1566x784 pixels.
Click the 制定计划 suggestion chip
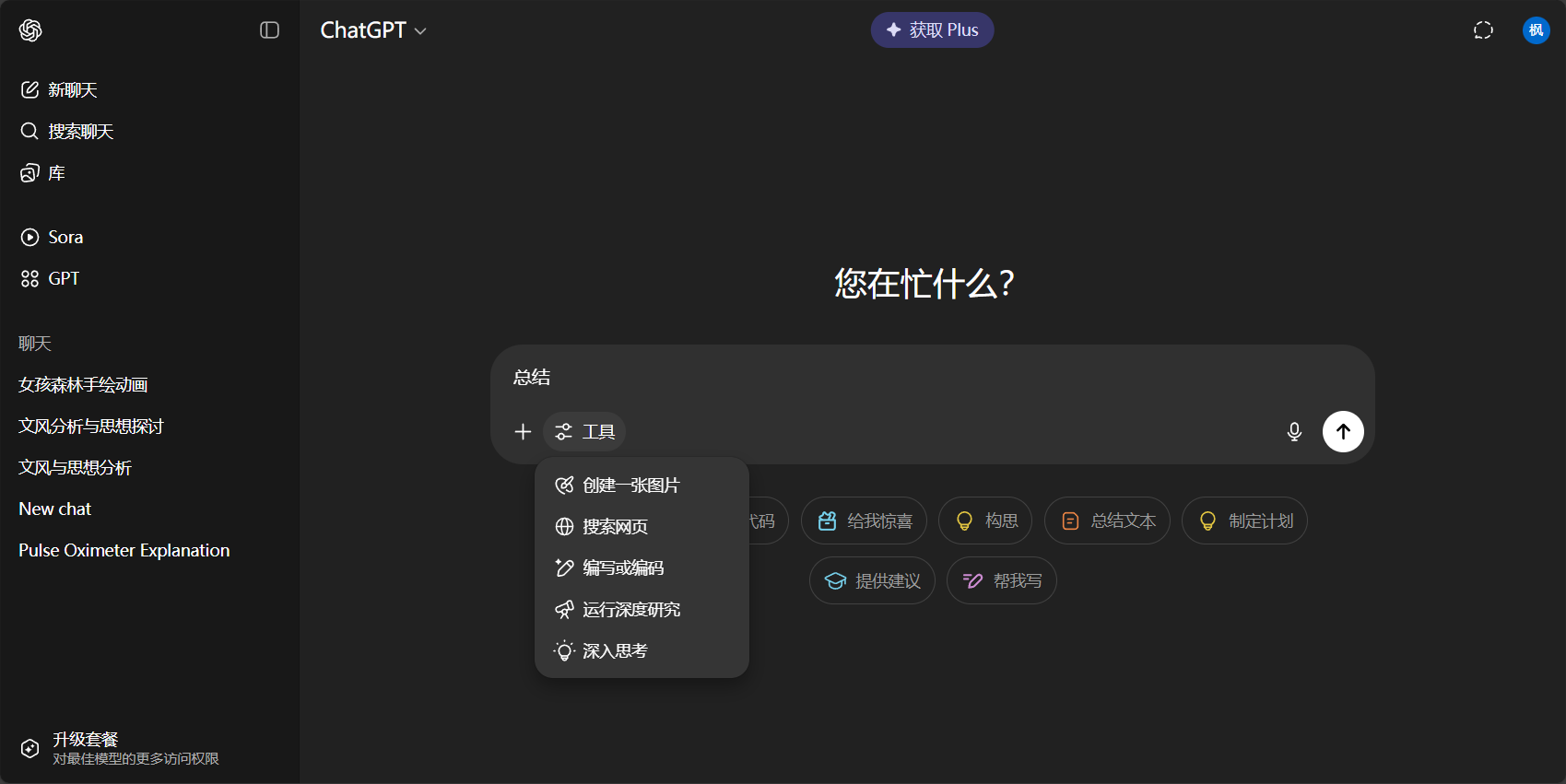(1244, 521)
